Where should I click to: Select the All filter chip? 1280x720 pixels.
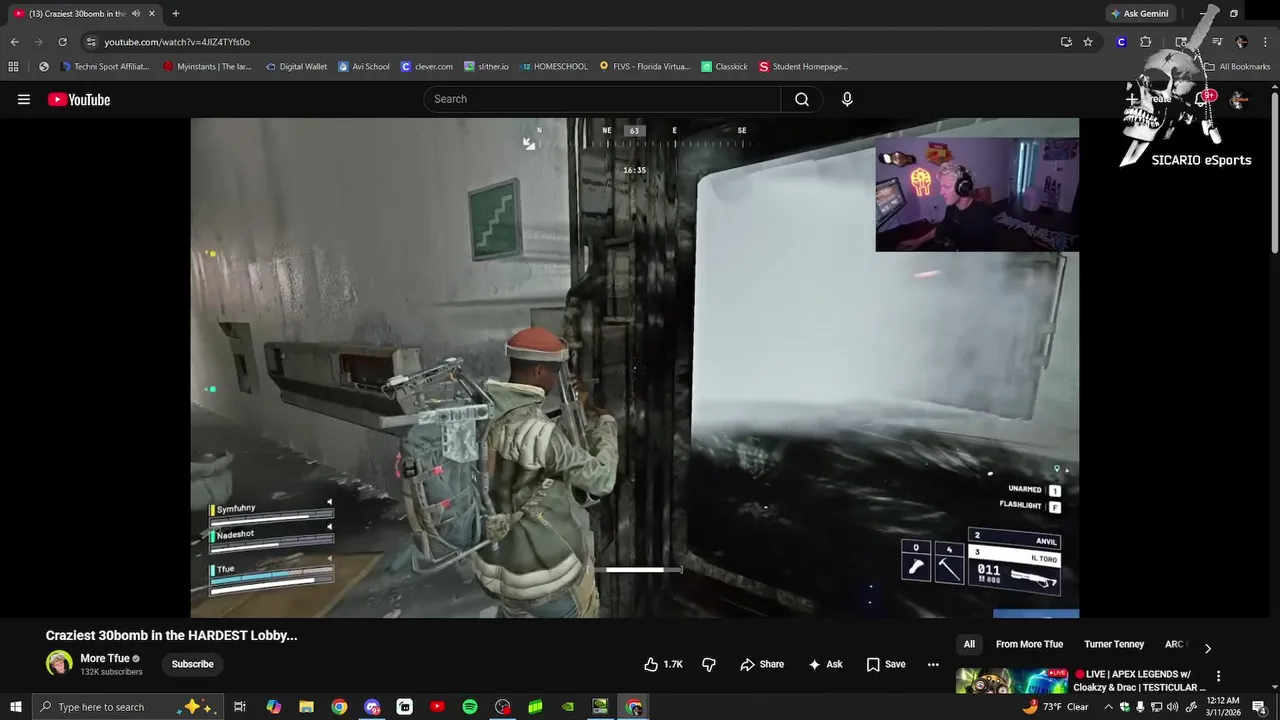coord(969,644)
